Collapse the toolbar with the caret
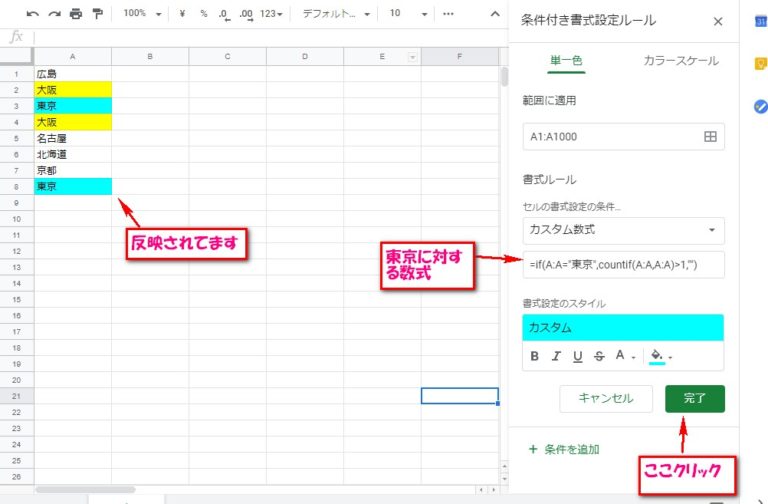Image resolution: width=768 pixels, height=504 pixels. [495, 14]
